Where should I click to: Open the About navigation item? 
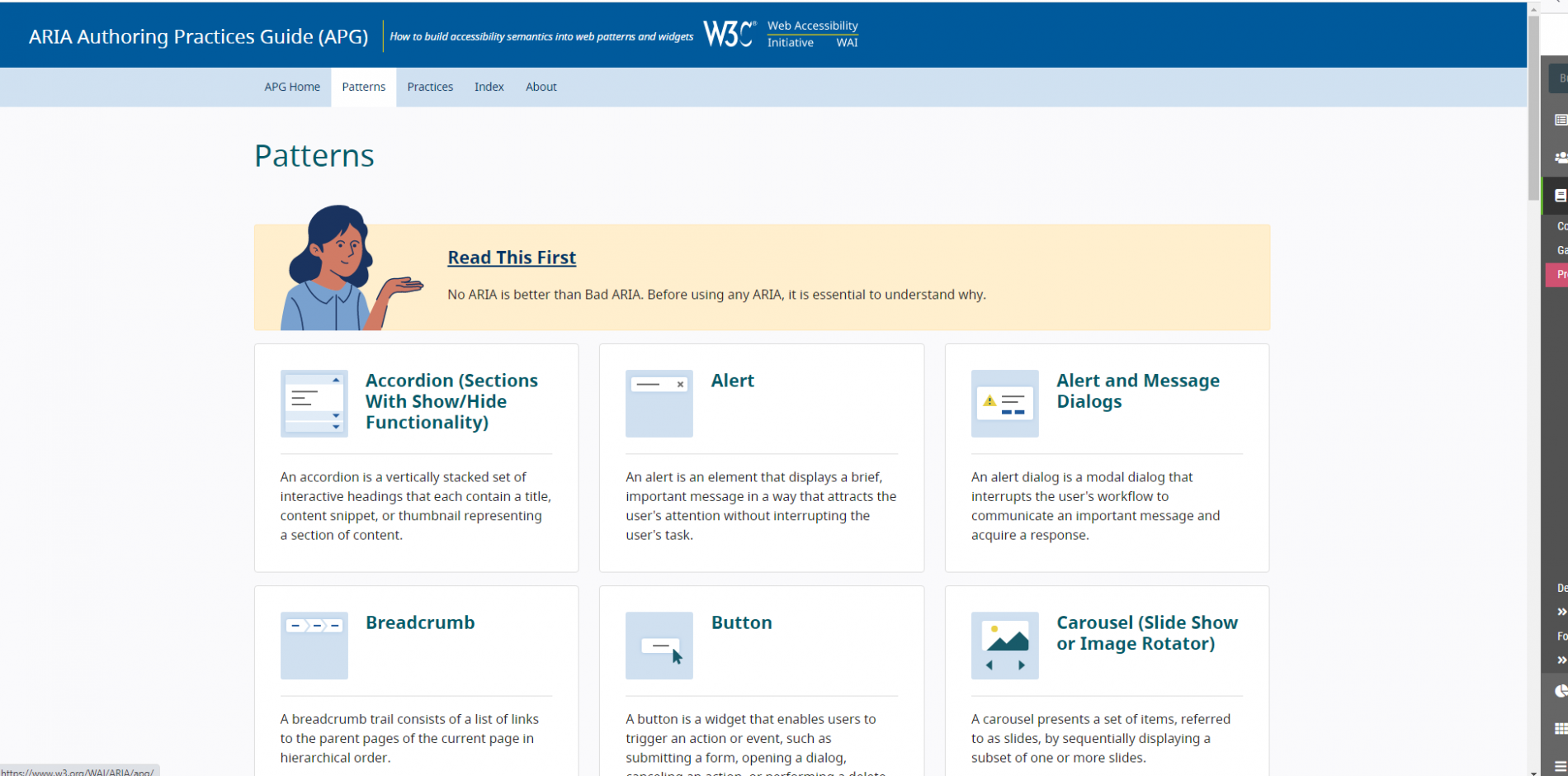click(x=541, y=87)
